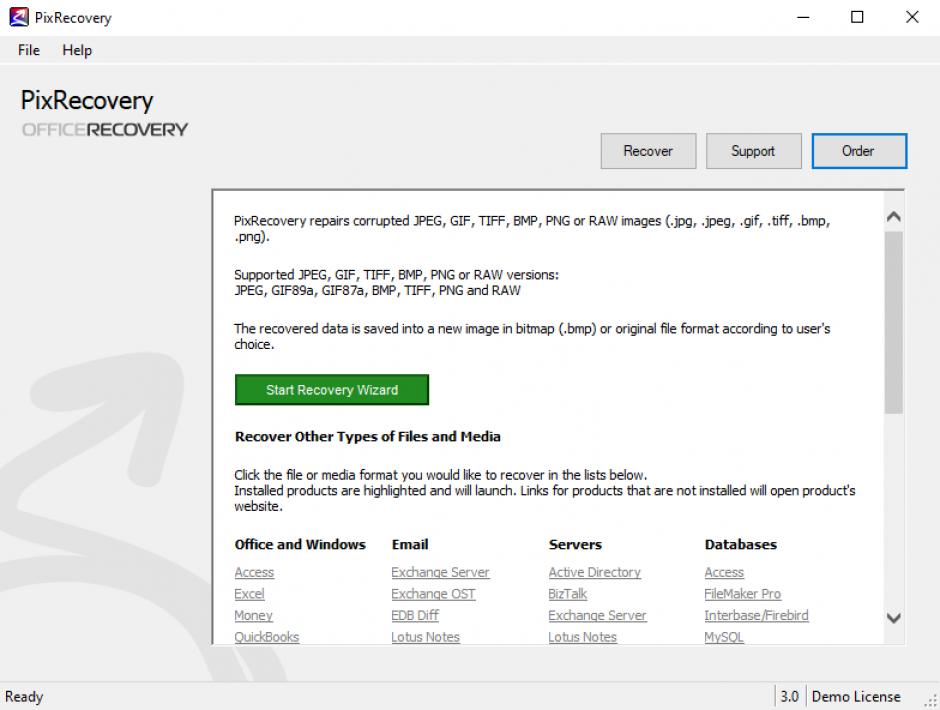Start the Recovery Wizard

point(332,390)
